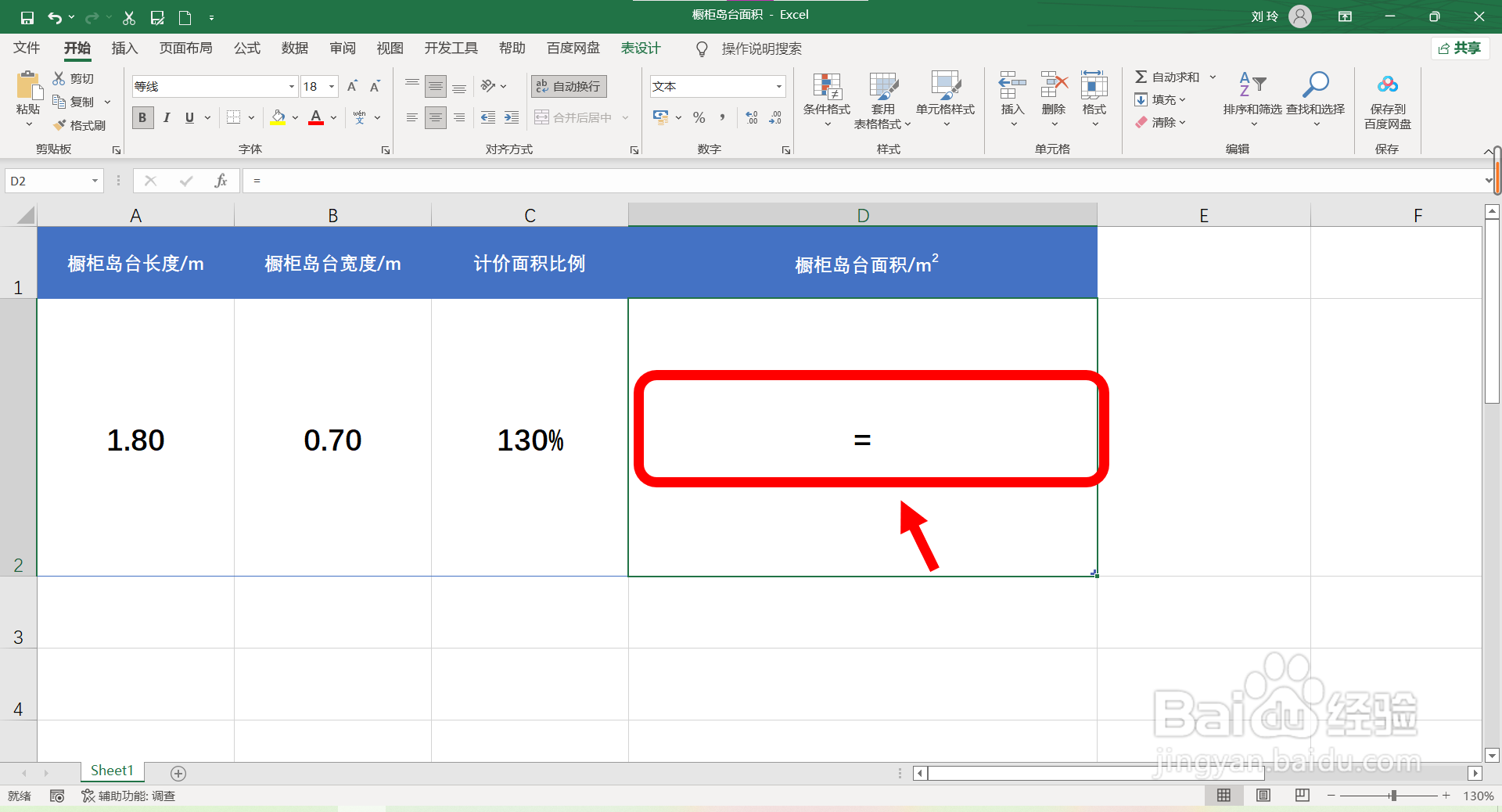1502x812 pixels.
Task: Click the Delete cells (删除) icon
Action: point(1054,84)
